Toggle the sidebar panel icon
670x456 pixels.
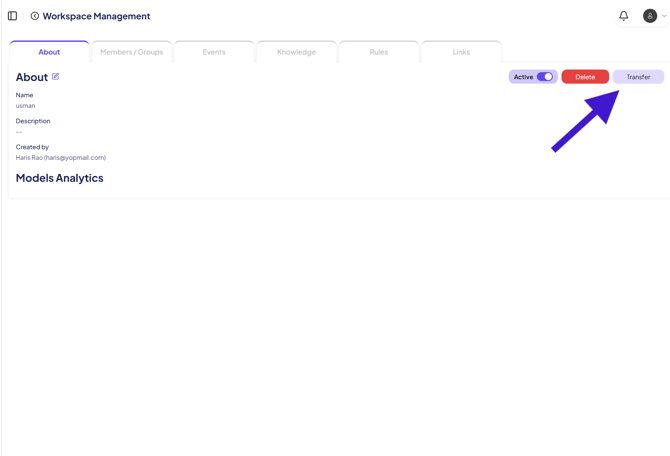[12, 16]
